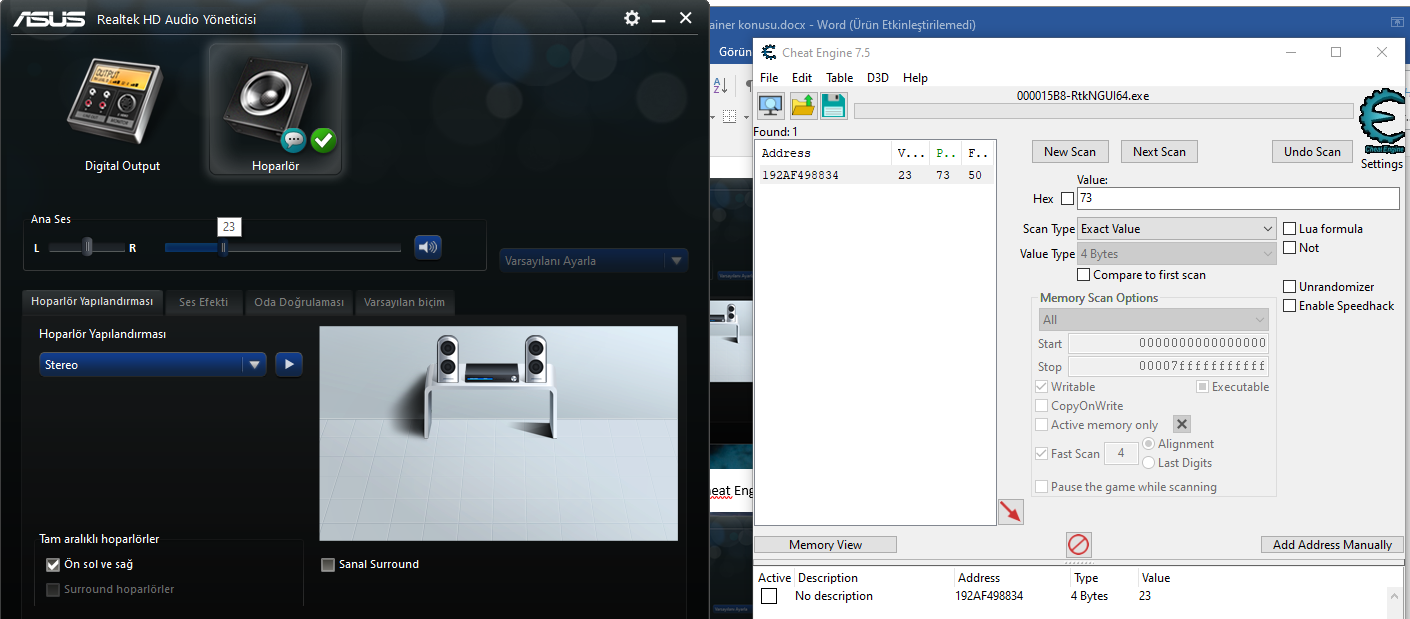Click the ASUS logo in Realtek window
The image size is (1410, 619).
(49, 18)
